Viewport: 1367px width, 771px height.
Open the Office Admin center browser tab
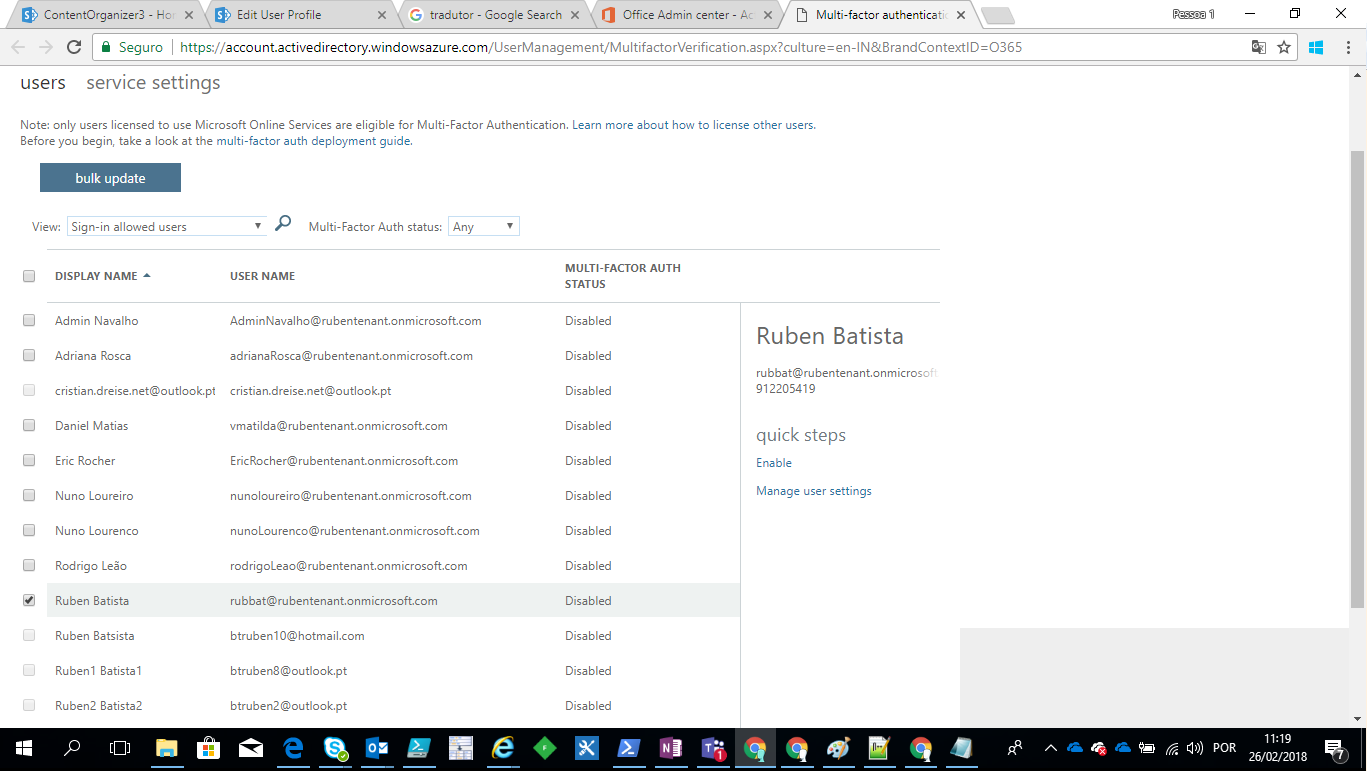(x=688, y=14)
